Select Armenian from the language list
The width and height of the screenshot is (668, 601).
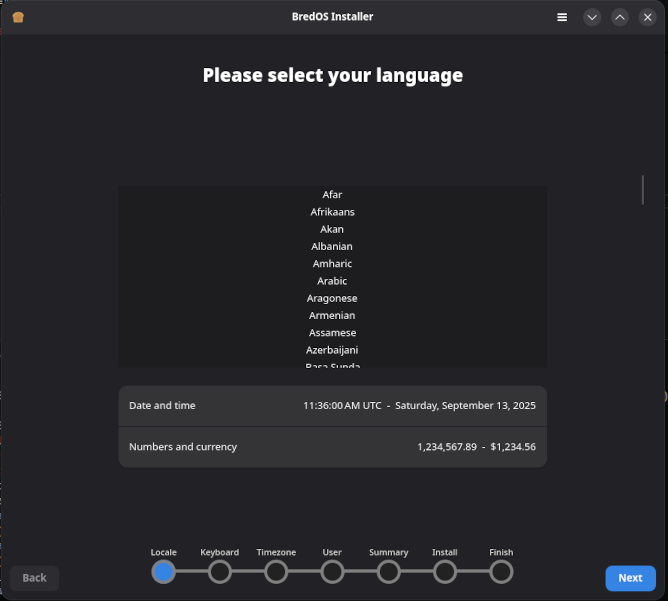click(332, 315)
